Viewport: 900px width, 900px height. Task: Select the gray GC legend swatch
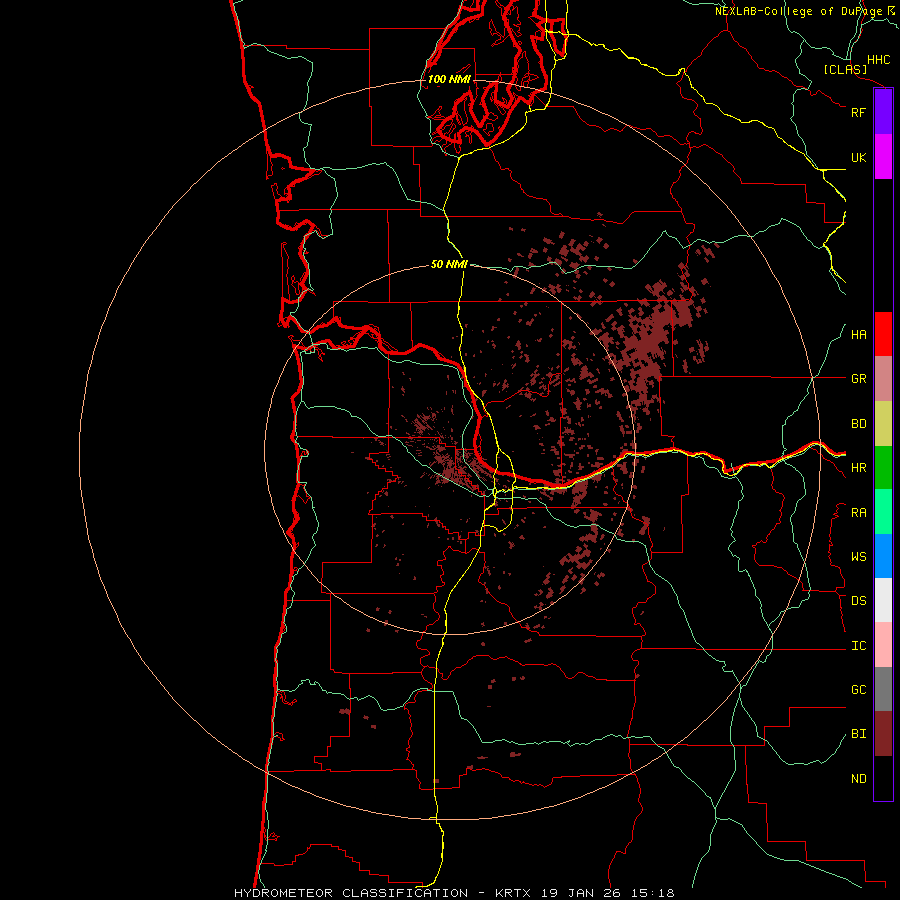883,689
